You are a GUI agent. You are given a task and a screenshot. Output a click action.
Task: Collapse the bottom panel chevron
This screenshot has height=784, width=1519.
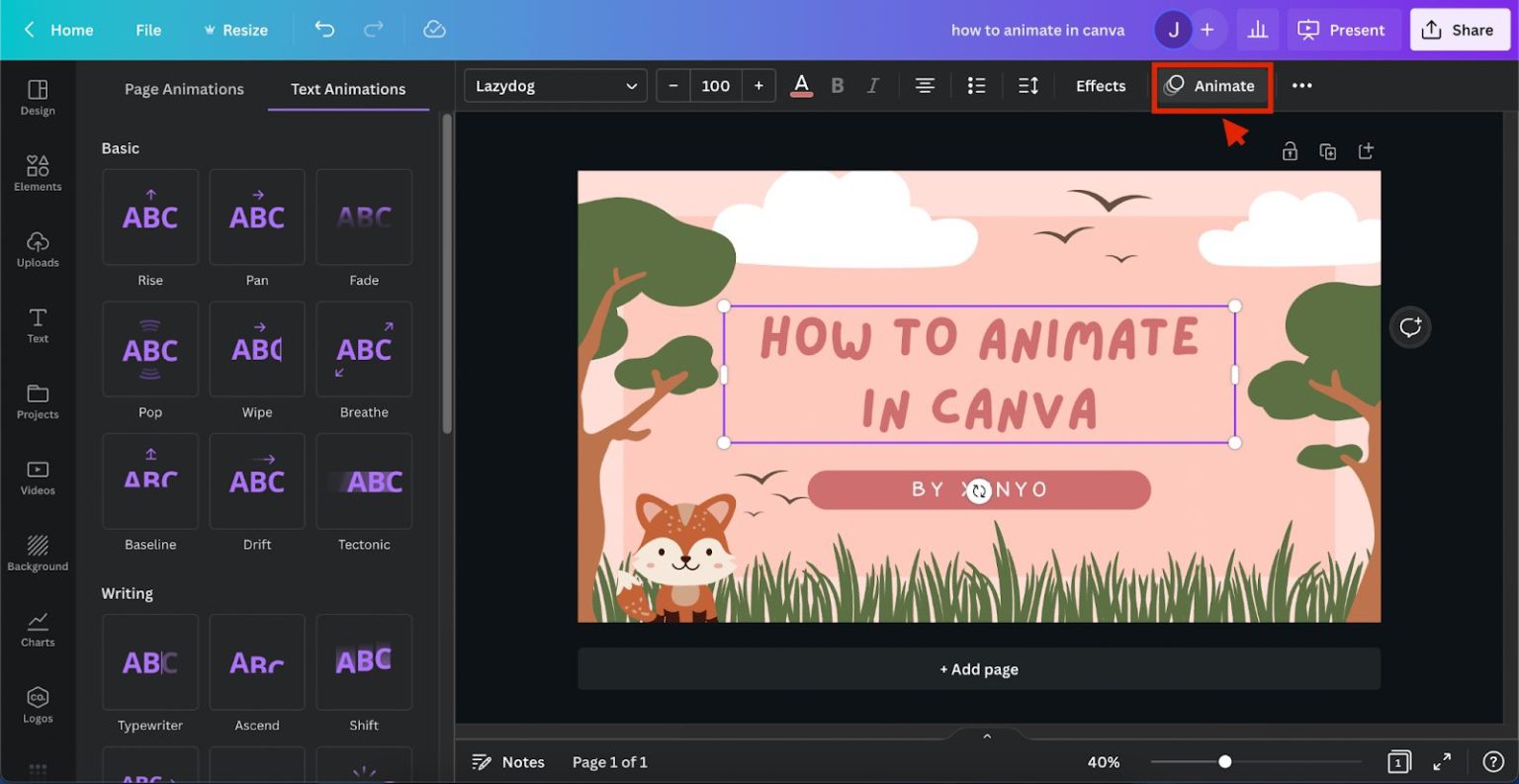point(986,736)
